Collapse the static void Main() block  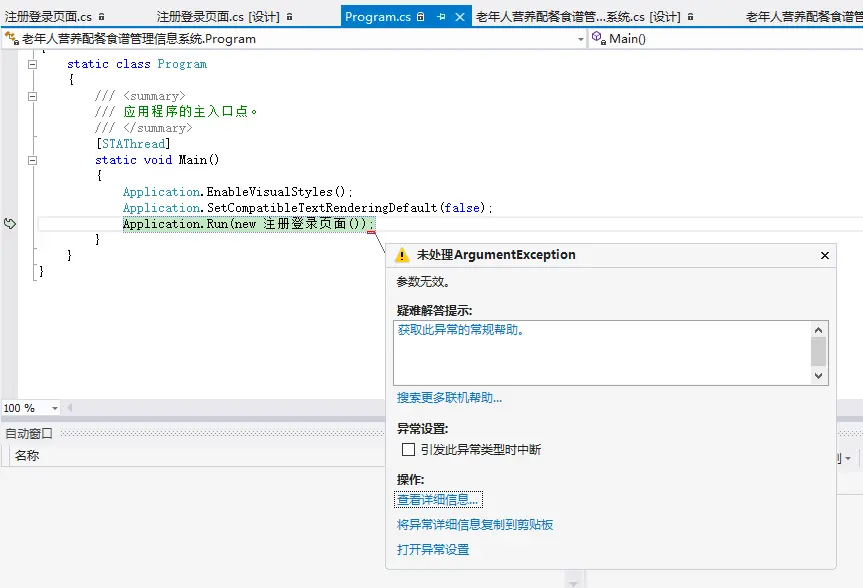click(32, 161)
